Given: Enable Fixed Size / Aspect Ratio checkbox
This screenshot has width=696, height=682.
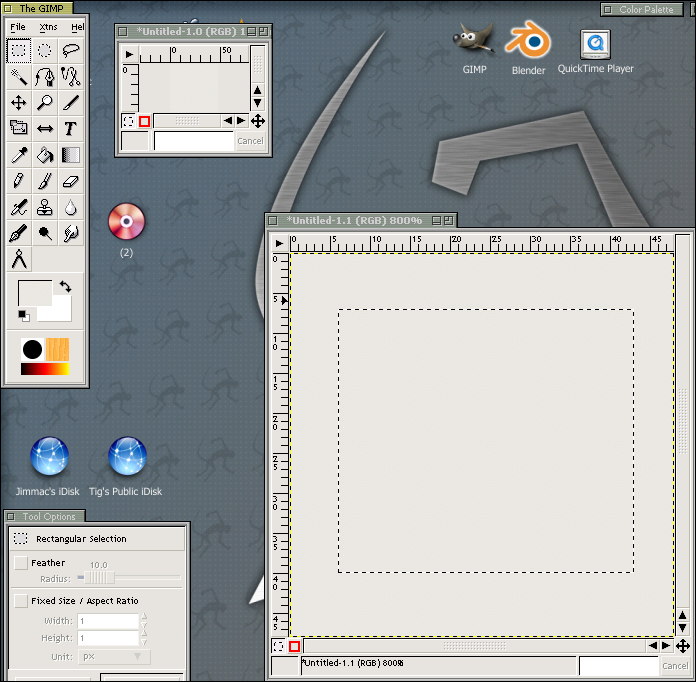Looking at the screenshot, I should [21, 601].
